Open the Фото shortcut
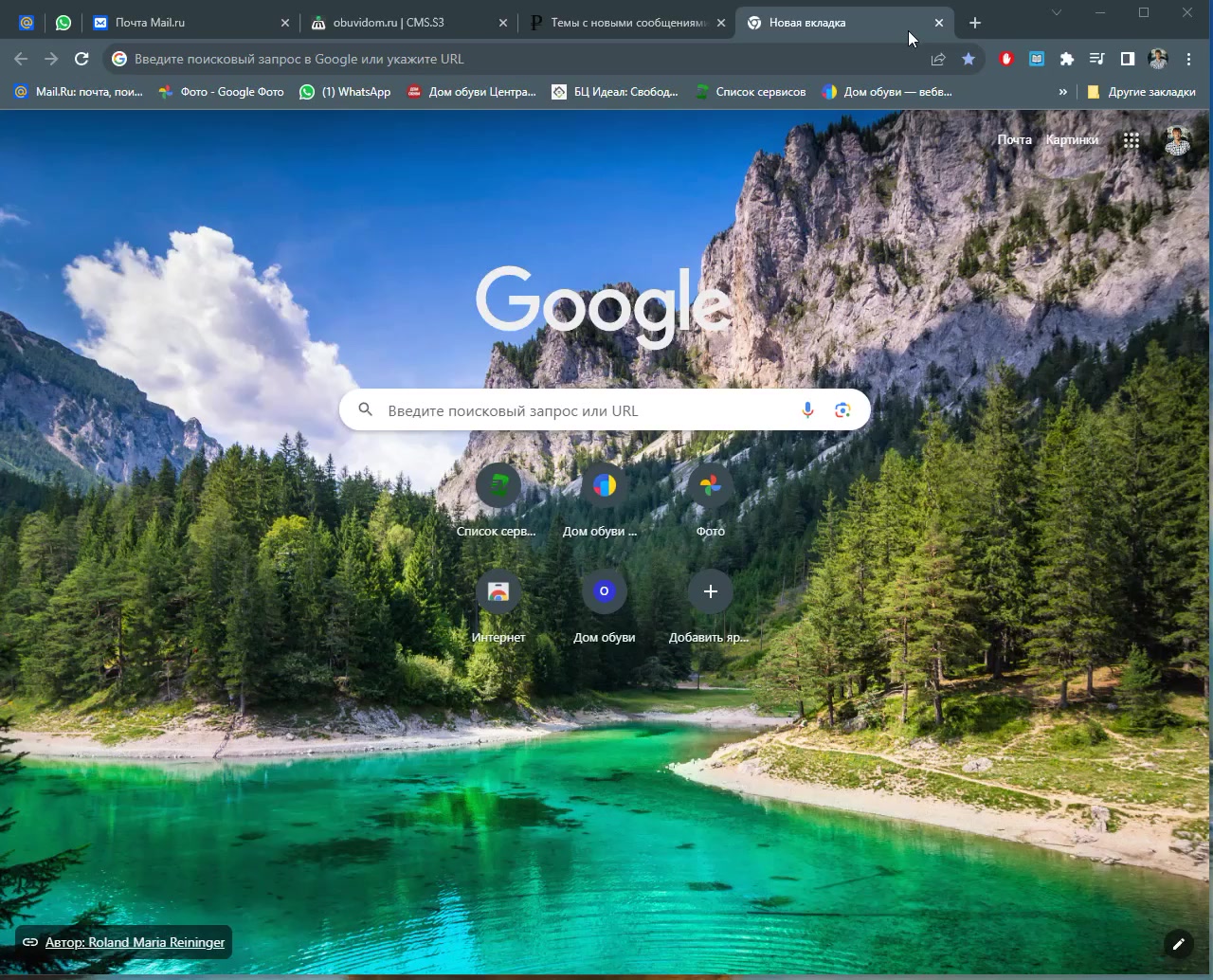Screen dimensions: 1213x980 (x=710, y=500)
